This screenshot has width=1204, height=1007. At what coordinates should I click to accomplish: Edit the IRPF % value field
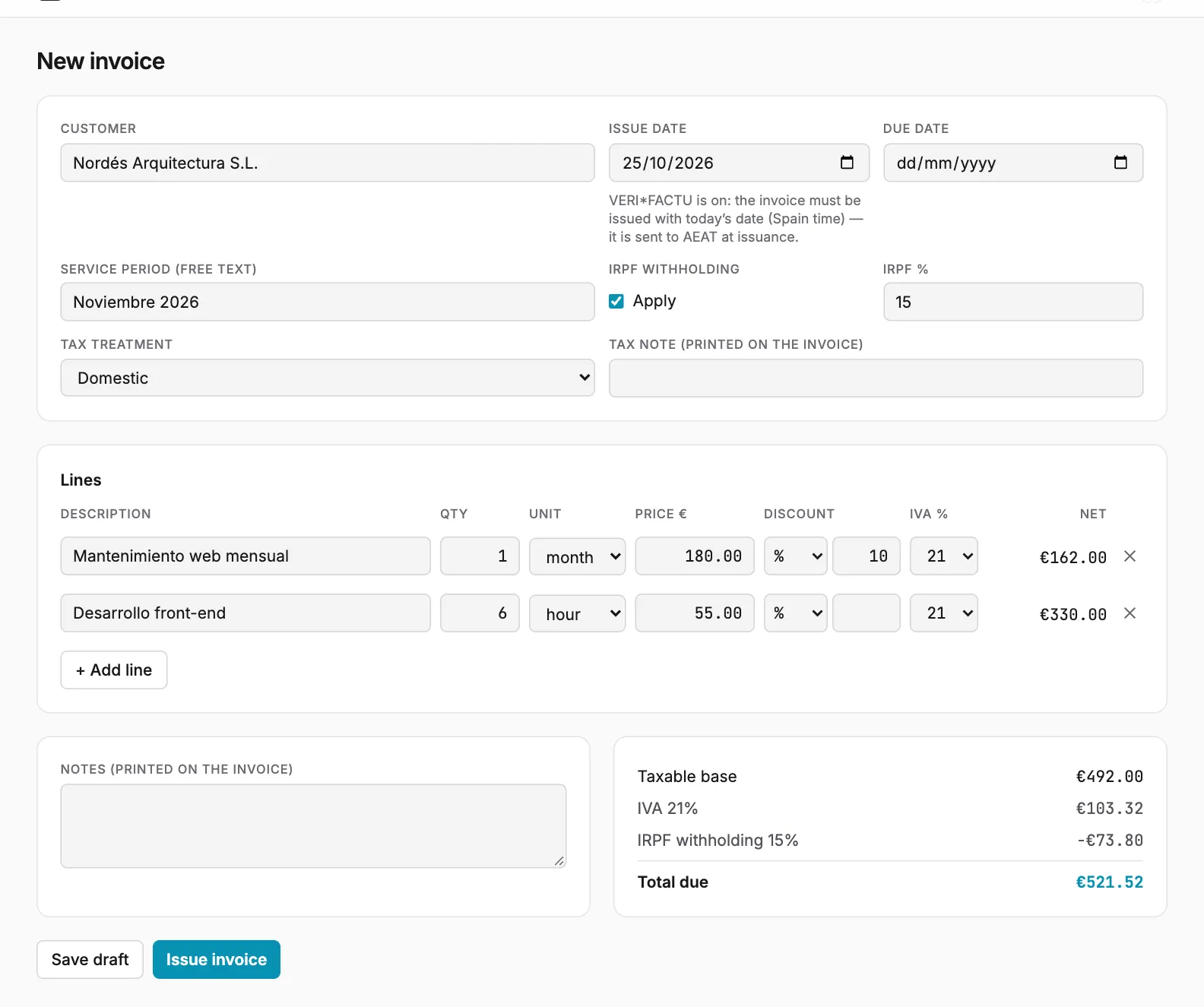[x=1013, y=302]
